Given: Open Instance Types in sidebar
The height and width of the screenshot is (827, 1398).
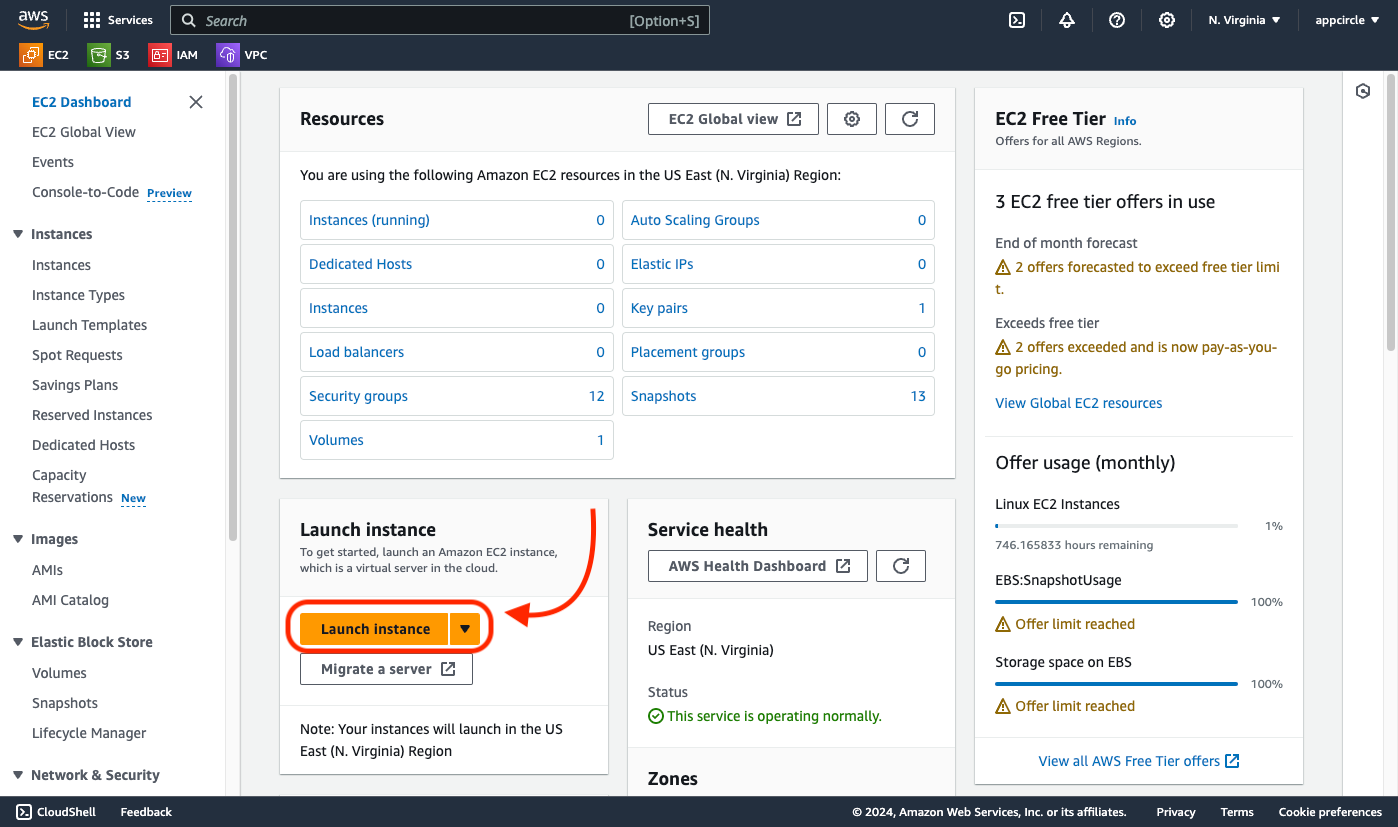Looking at the screenshot, I should pos(78,295).
